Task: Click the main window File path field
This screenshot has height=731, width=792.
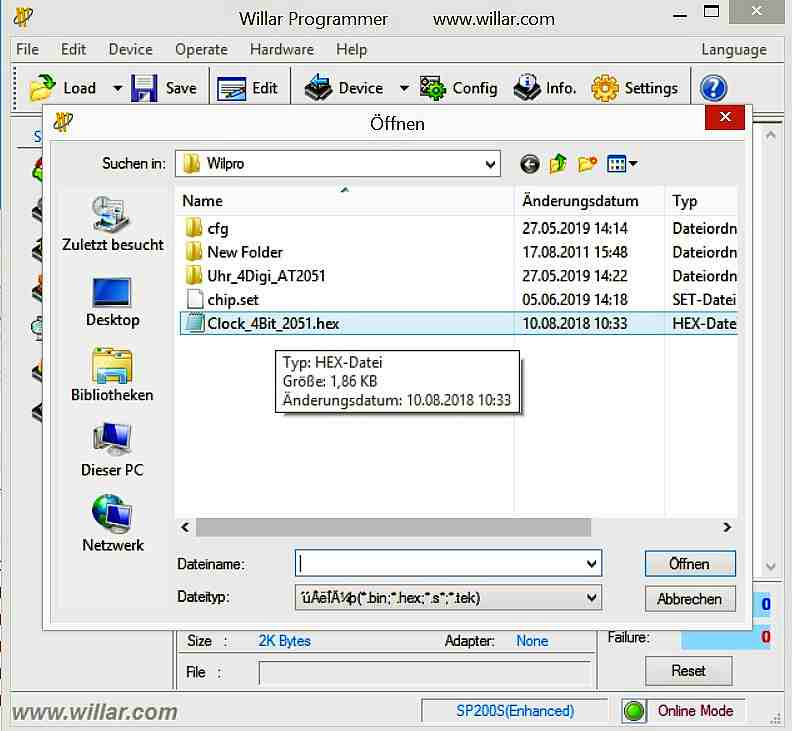Action: coord(424,673)
